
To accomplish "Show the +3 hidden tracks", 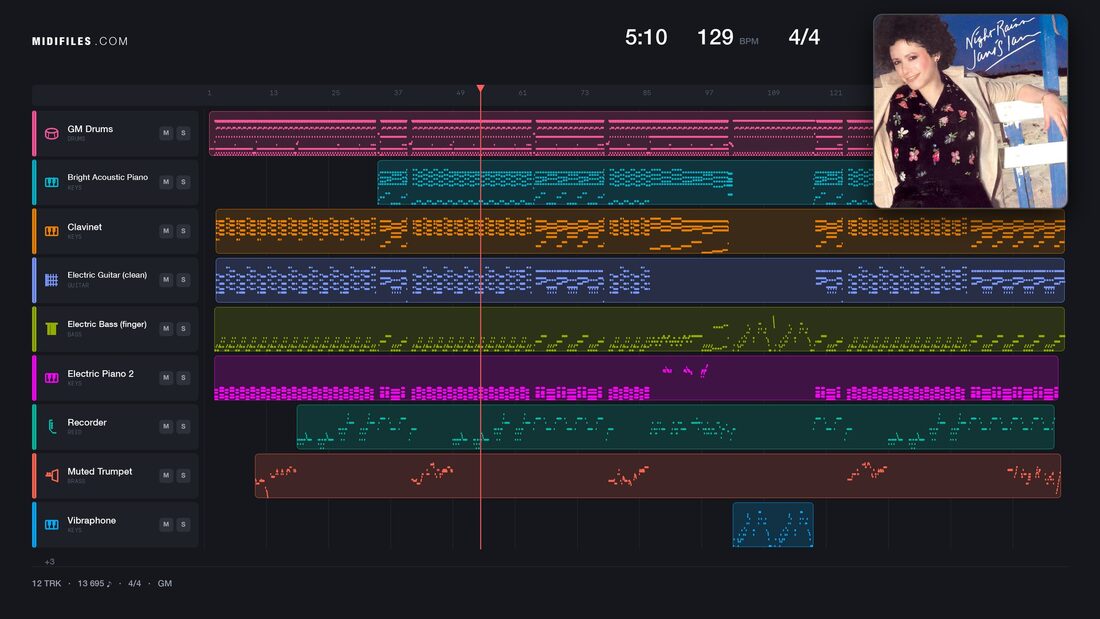I will pos(49,561).
